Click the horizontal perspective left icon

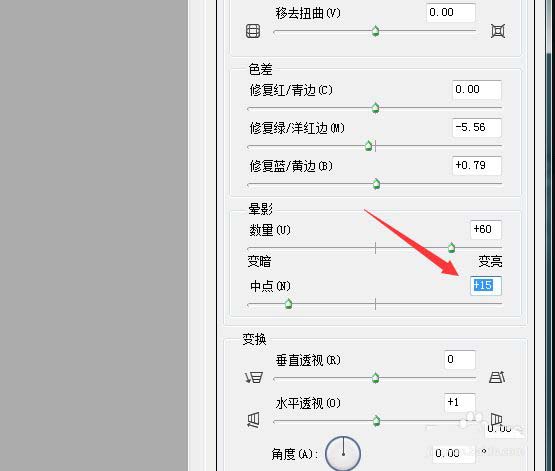click(253, 420)
